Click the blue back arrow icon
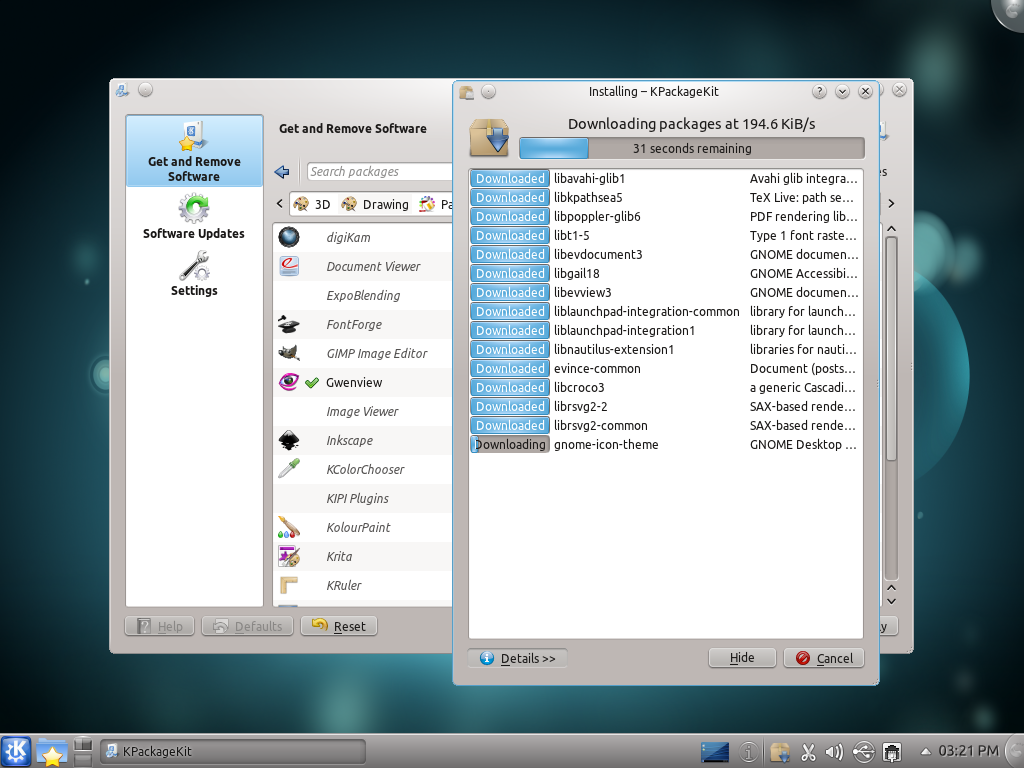Viewport: 1024px width, 768px height. pos(282,172)
